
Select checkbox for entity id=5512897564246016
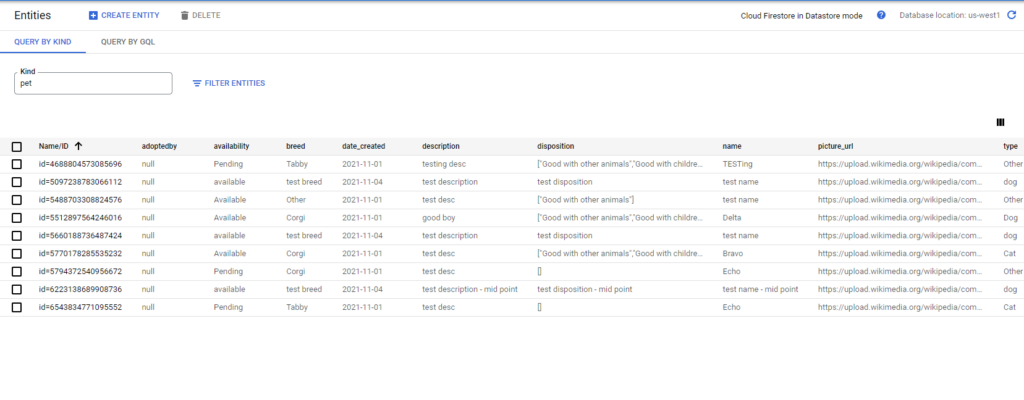tap(16, 217)
